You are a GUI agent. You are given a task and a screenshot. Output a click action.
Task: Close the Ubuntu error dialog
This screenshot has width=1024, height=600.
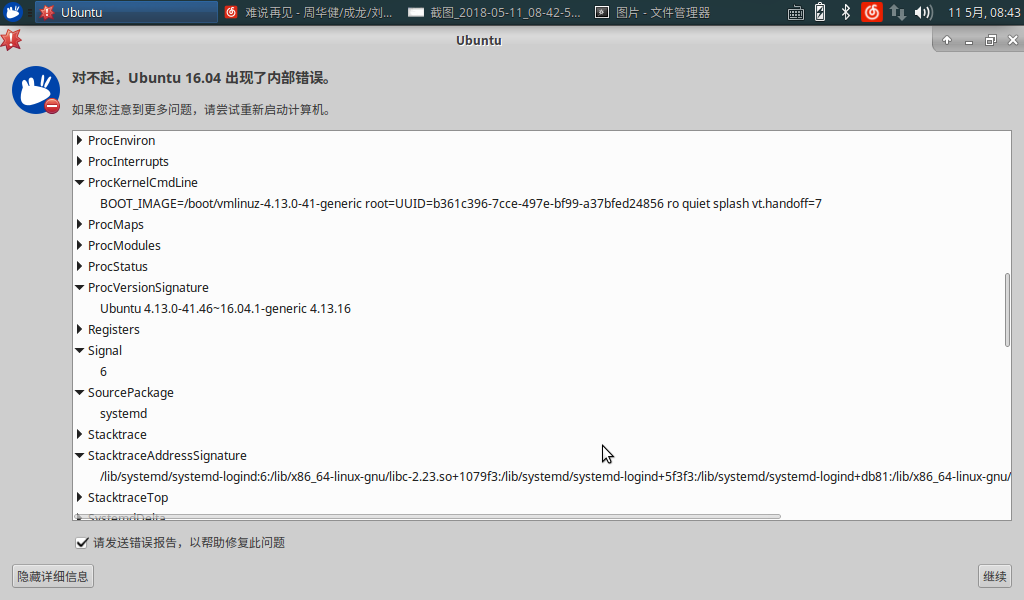[x=1013, y=40]
